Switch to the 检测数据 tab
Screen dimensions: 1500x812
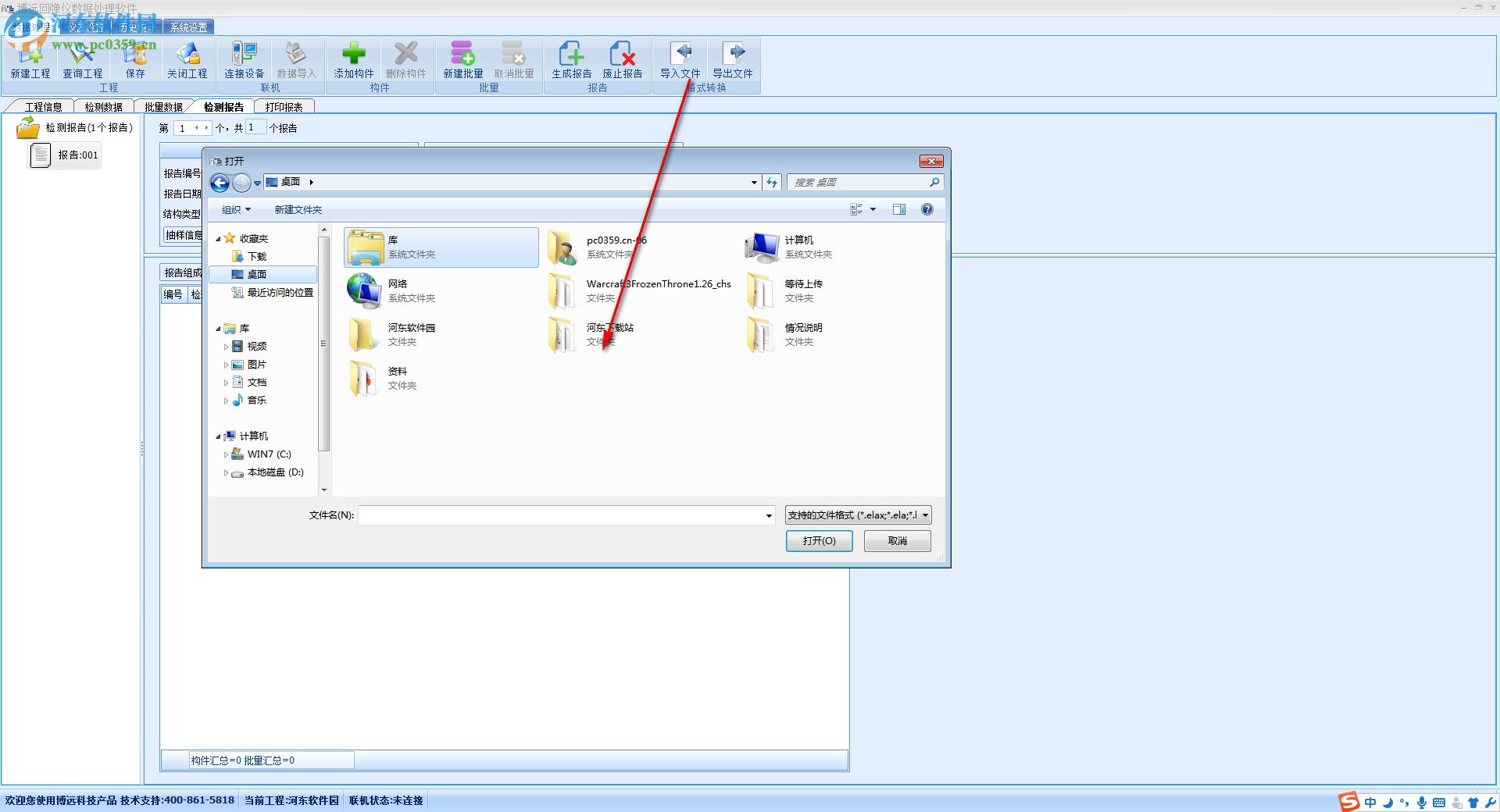[103, 107]
